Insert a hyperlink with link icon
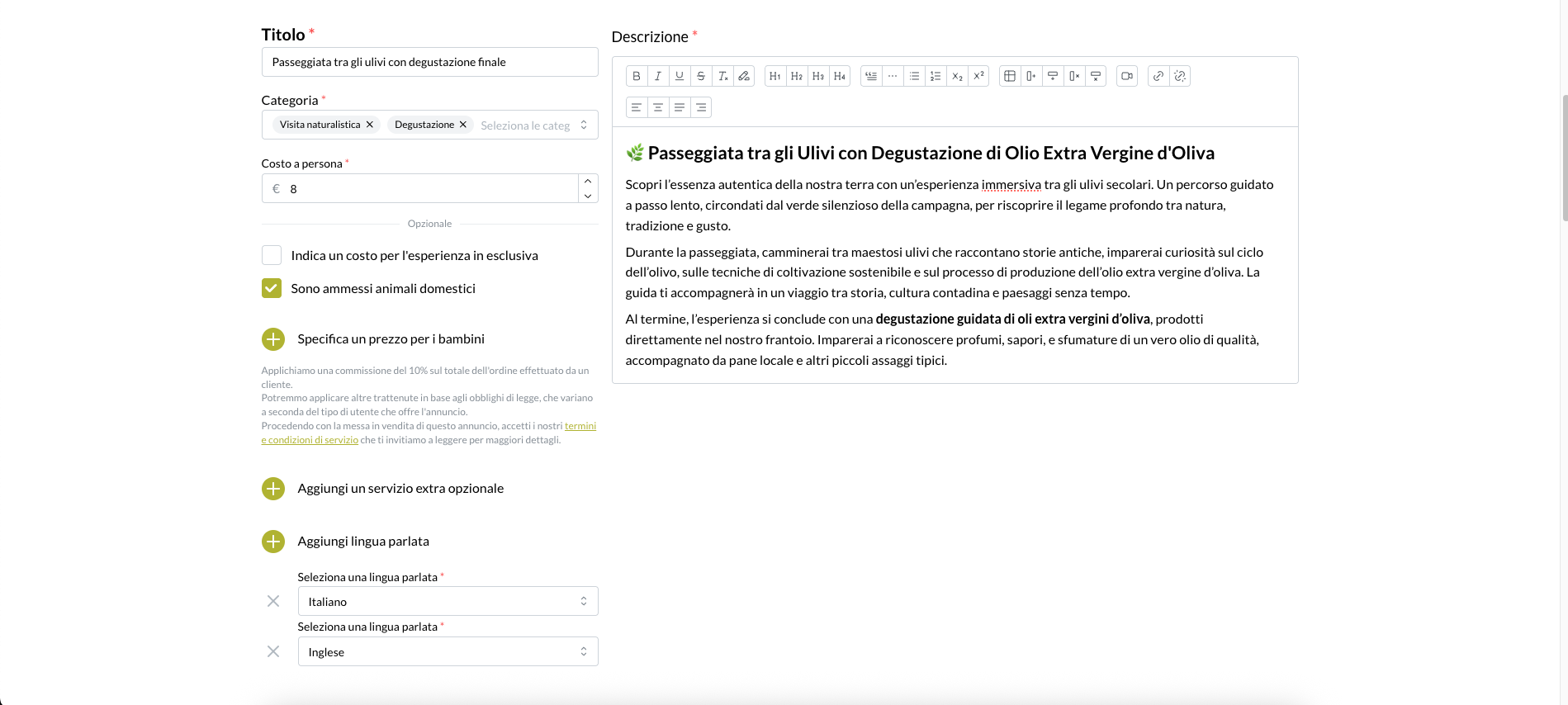This screenshot has width=1568, height=705. click(x=1158, y=76)
